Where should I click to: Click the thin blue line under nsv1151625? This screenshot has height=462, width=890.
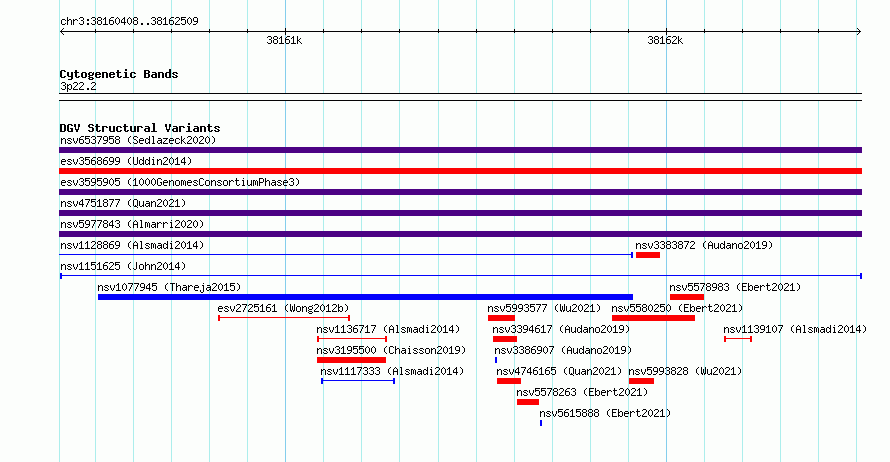click(461, 276)
